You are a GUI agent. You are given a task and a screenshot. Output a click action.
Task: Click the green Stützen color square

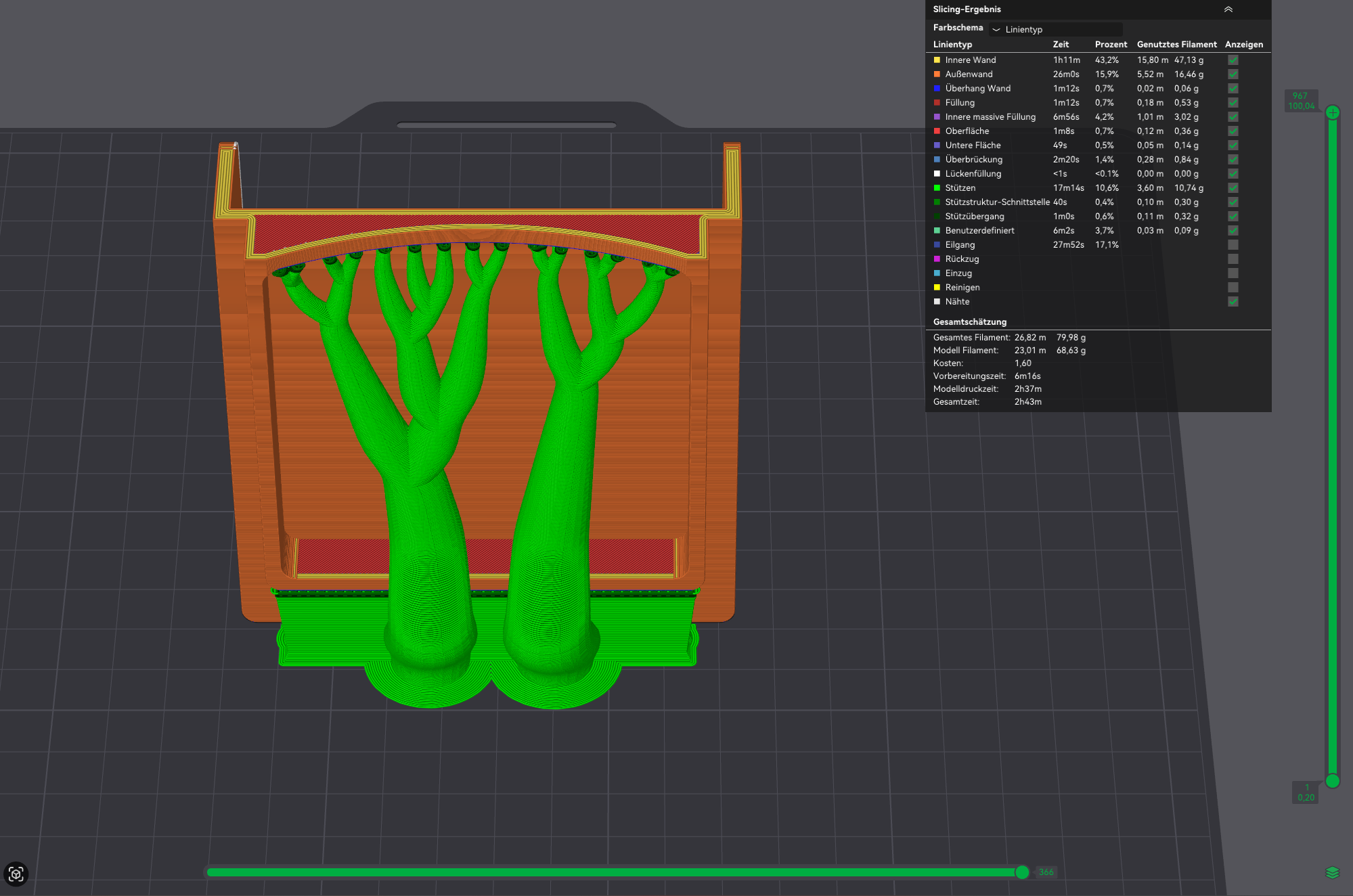click(937, 188)
